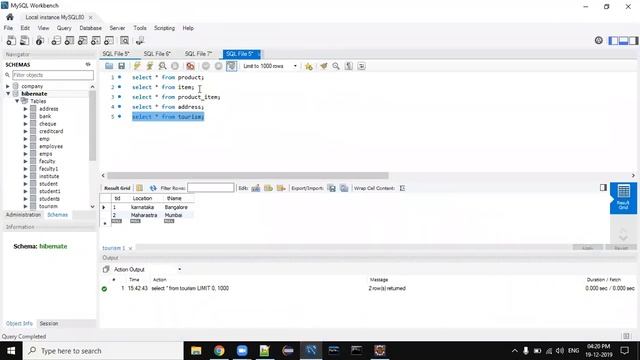Rollback the transaction icon

[x=218, y=66]
